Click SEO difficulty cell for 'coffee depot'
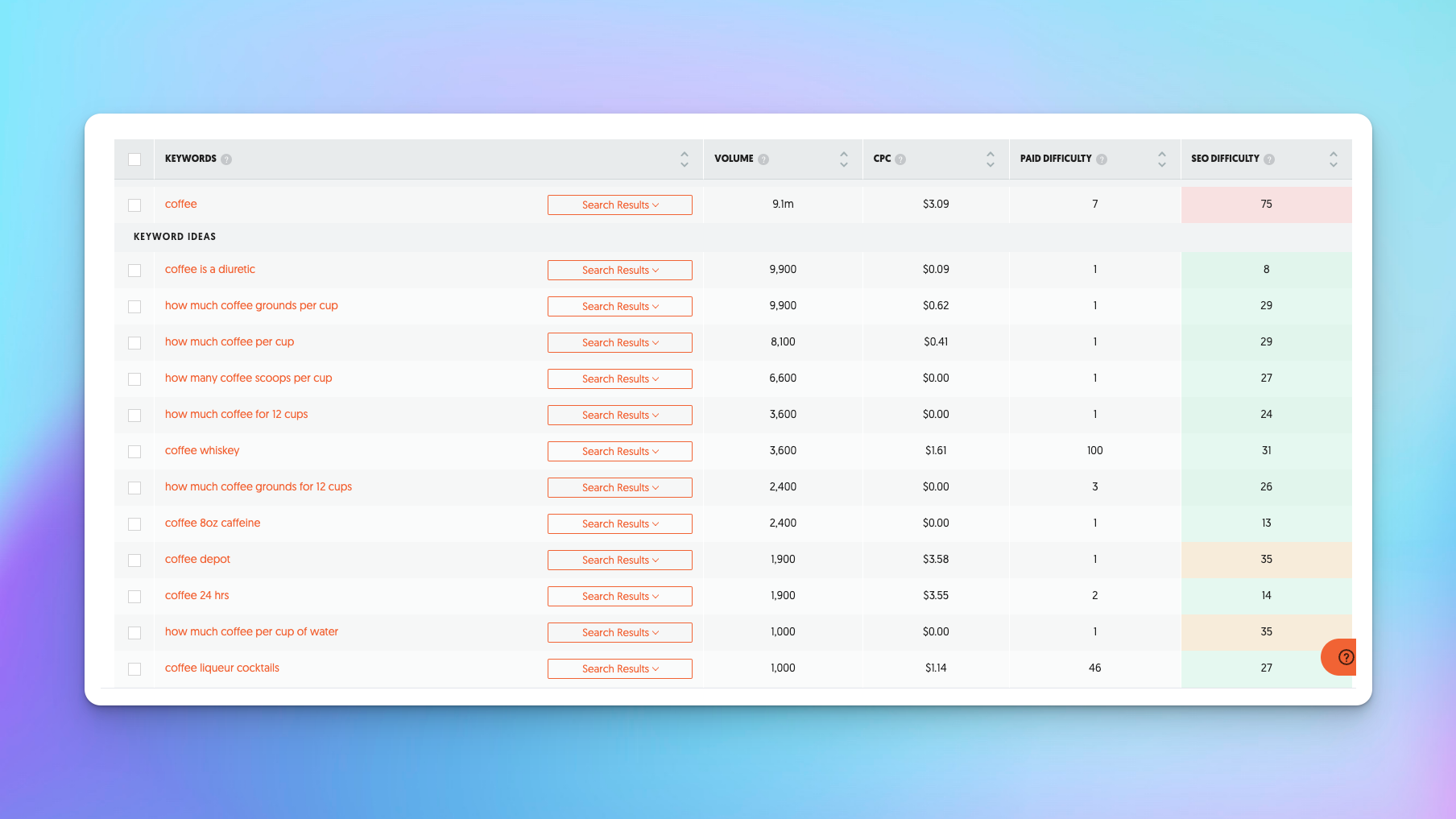Image resolution: width=1456 pixels, height=819 pixels. pyautogui.click(x=1266, y=560)
